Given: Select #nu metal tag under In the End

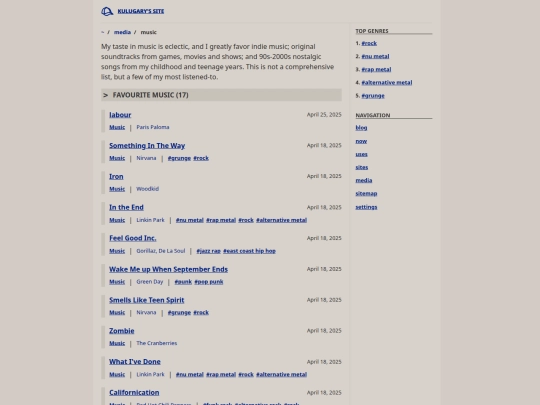Looking at the screenshot, I should (x=190, y=220).
